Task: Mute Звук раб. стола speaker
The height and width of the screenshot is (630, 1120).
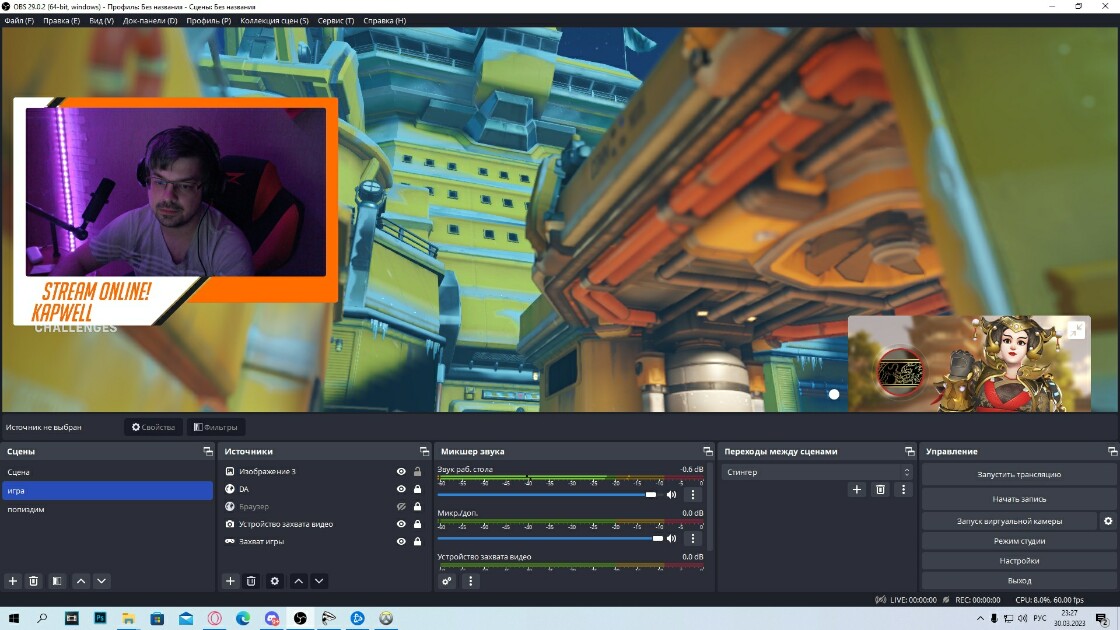Action: (671, 494)
